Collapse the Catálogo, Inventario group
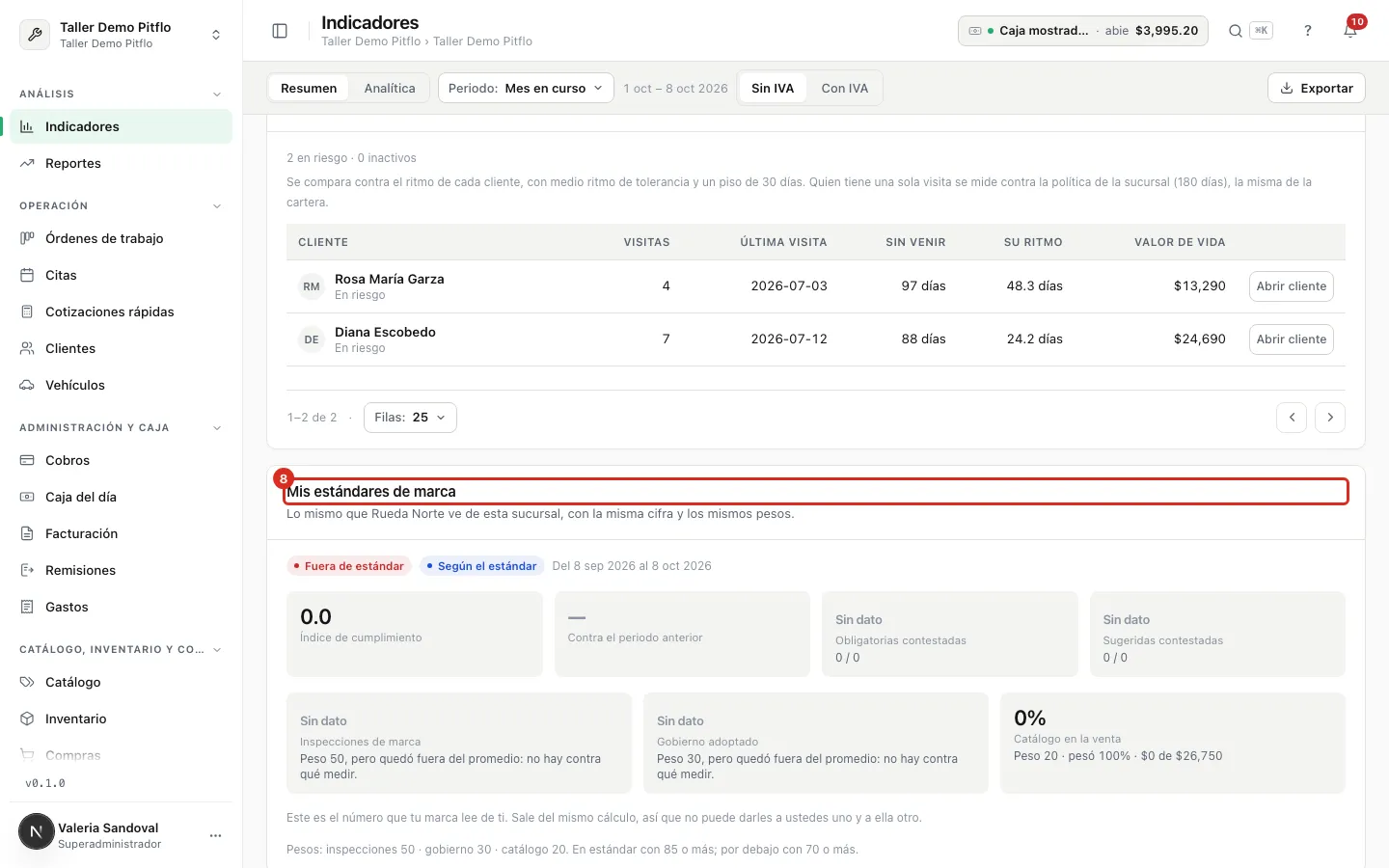The width and height of the screenshot is (1389, 868). point(217,650)
